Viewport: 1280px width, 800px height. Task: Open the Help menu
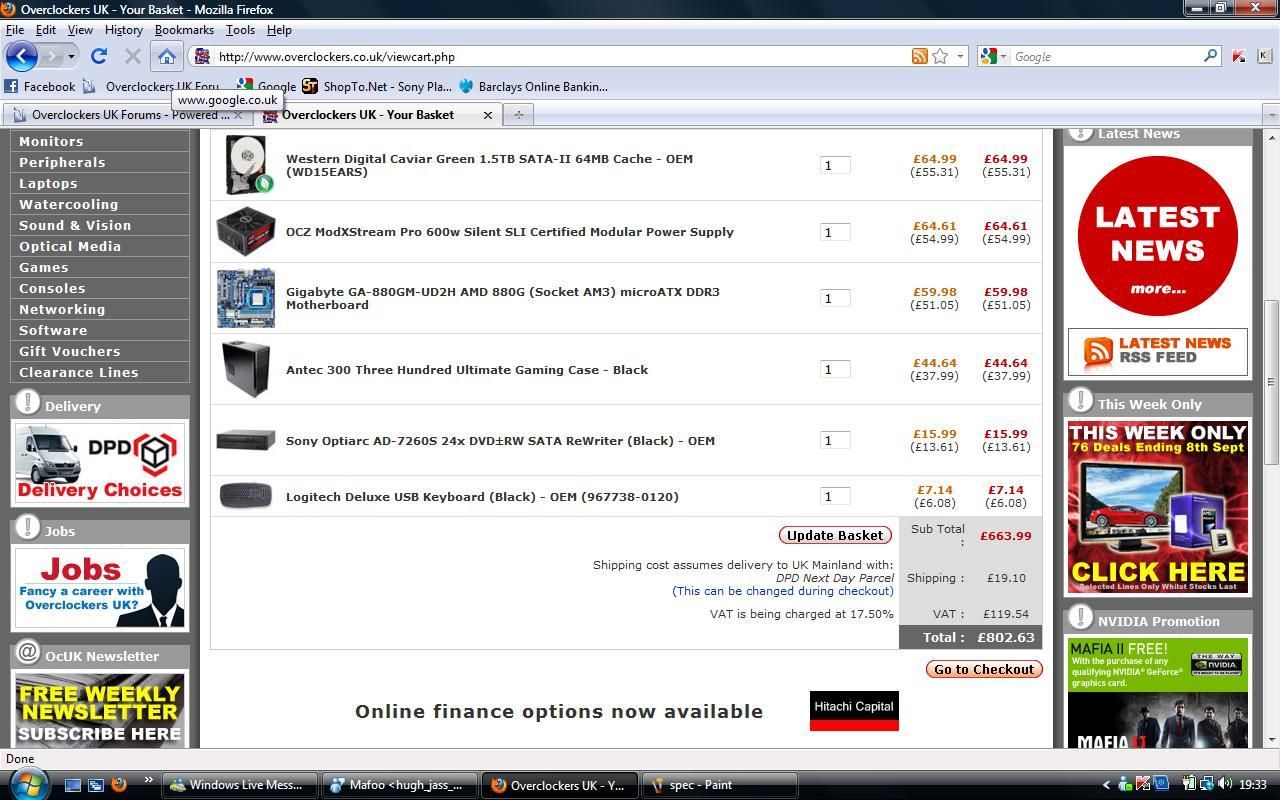coord(279,30)
